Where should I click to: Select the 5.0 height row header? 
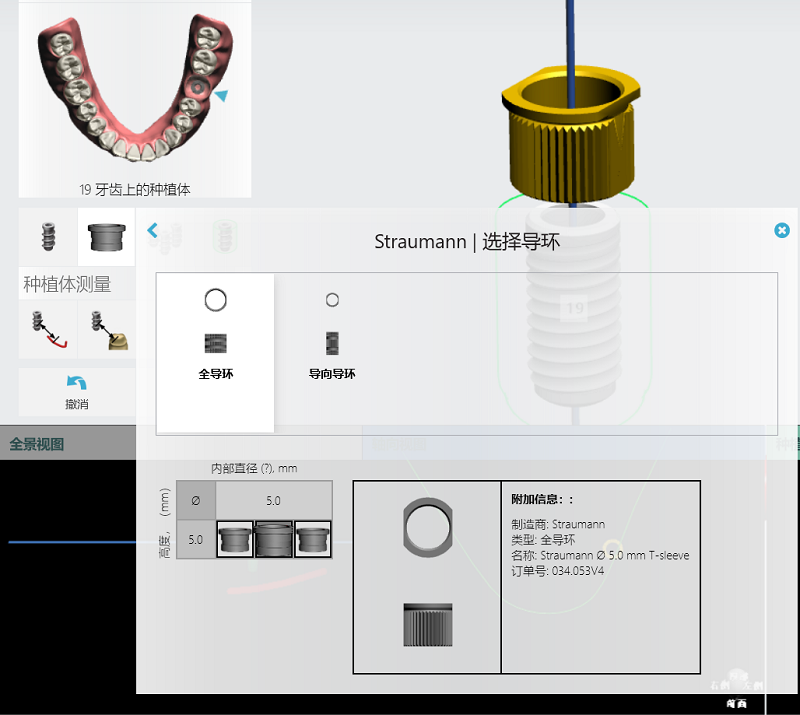pos(195,539)
